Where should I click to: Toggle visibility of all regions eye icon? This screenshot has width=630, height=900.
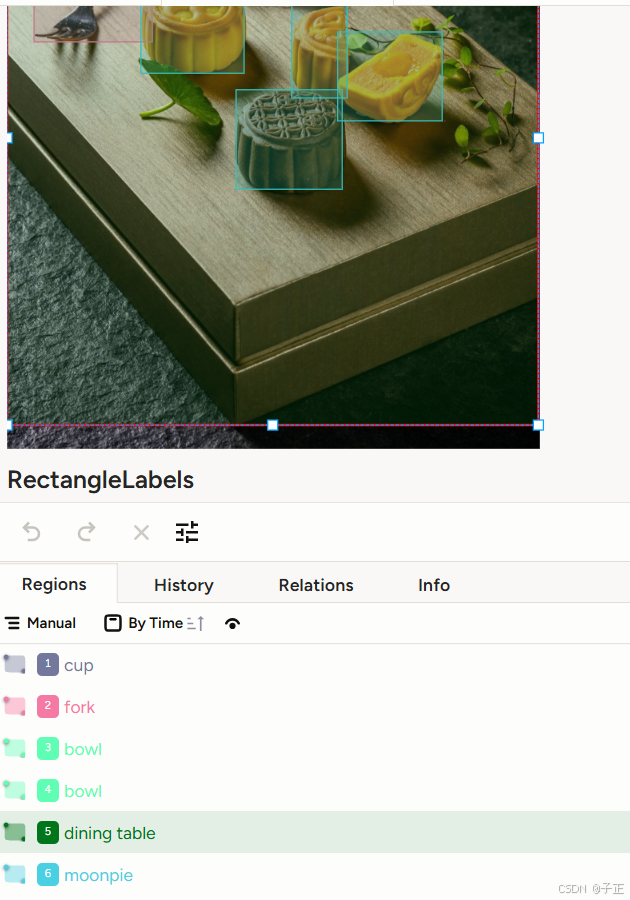232,623
